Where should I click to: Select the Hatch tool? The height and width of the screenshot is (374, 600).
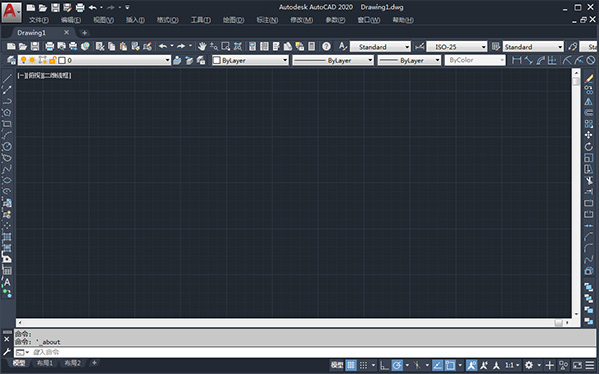(7, 237)
